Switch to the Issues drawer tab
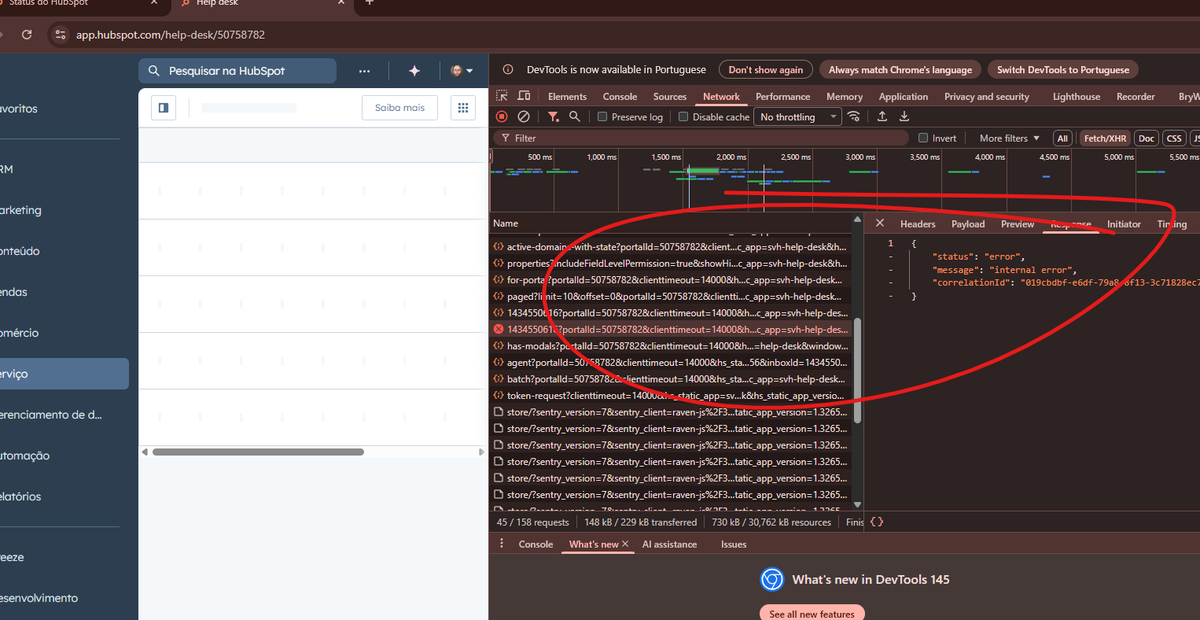Screen dimensions: 1200x620 tap(734, 544)
